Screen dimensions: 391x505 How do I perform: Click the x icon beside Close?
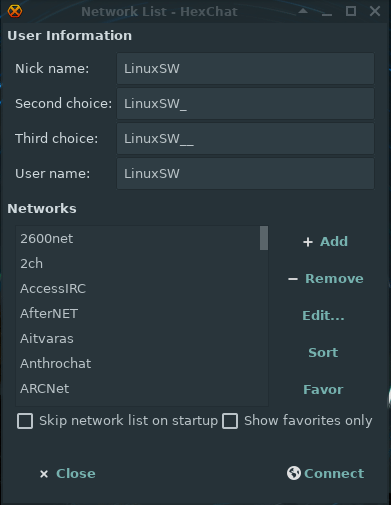tap(44, 474)
